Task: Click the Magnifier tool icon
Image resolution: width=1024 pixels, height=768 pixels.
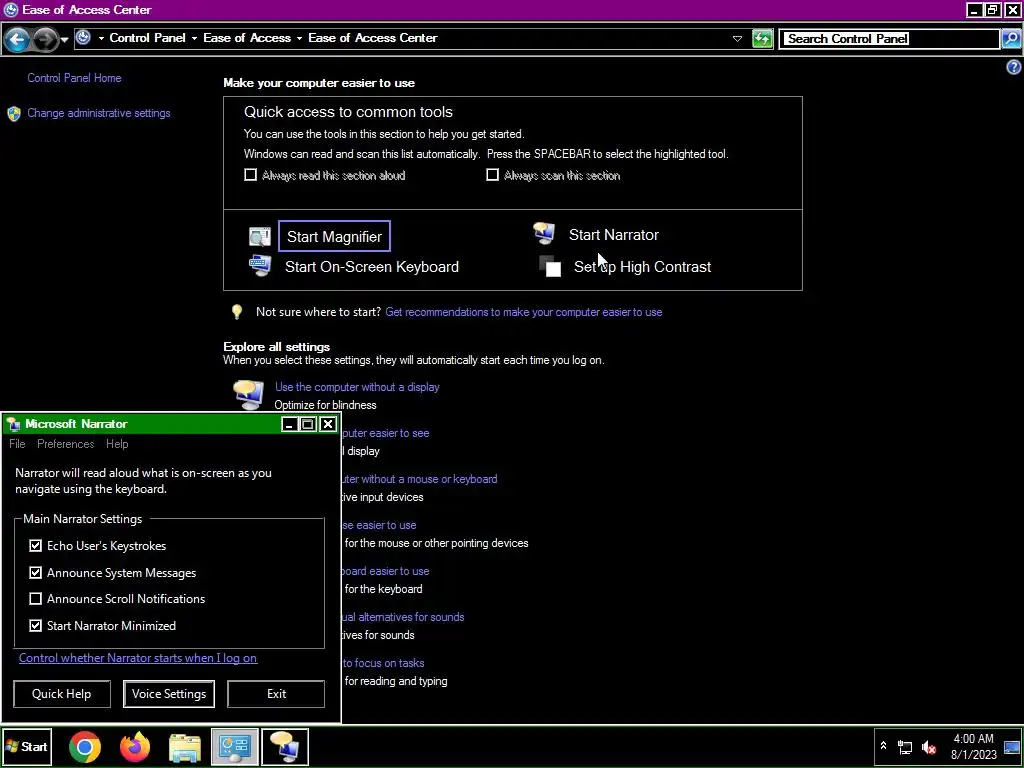Action: tap(260, 236)
